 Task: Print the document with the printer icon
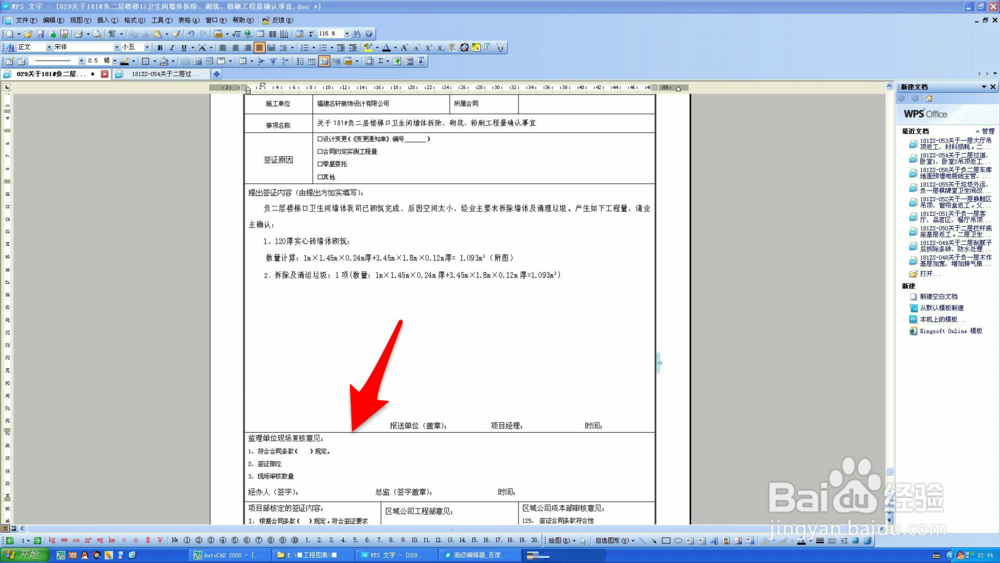point(78,34)
